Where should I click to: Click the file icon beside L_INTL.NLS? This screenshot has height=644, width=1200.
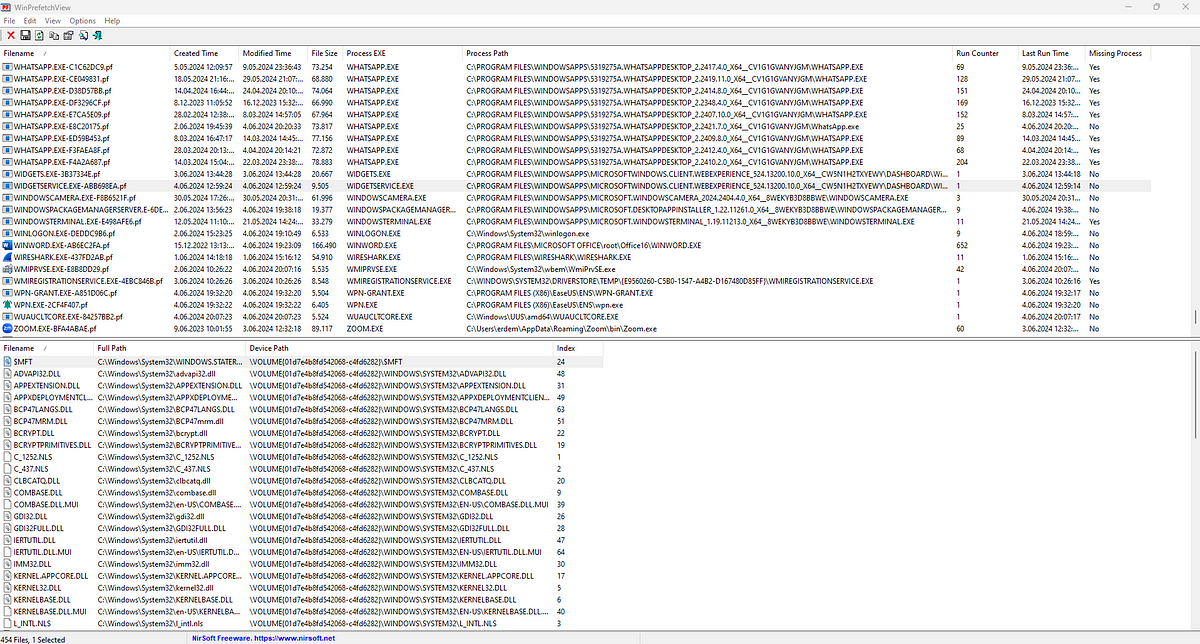[x=8, y=622]
